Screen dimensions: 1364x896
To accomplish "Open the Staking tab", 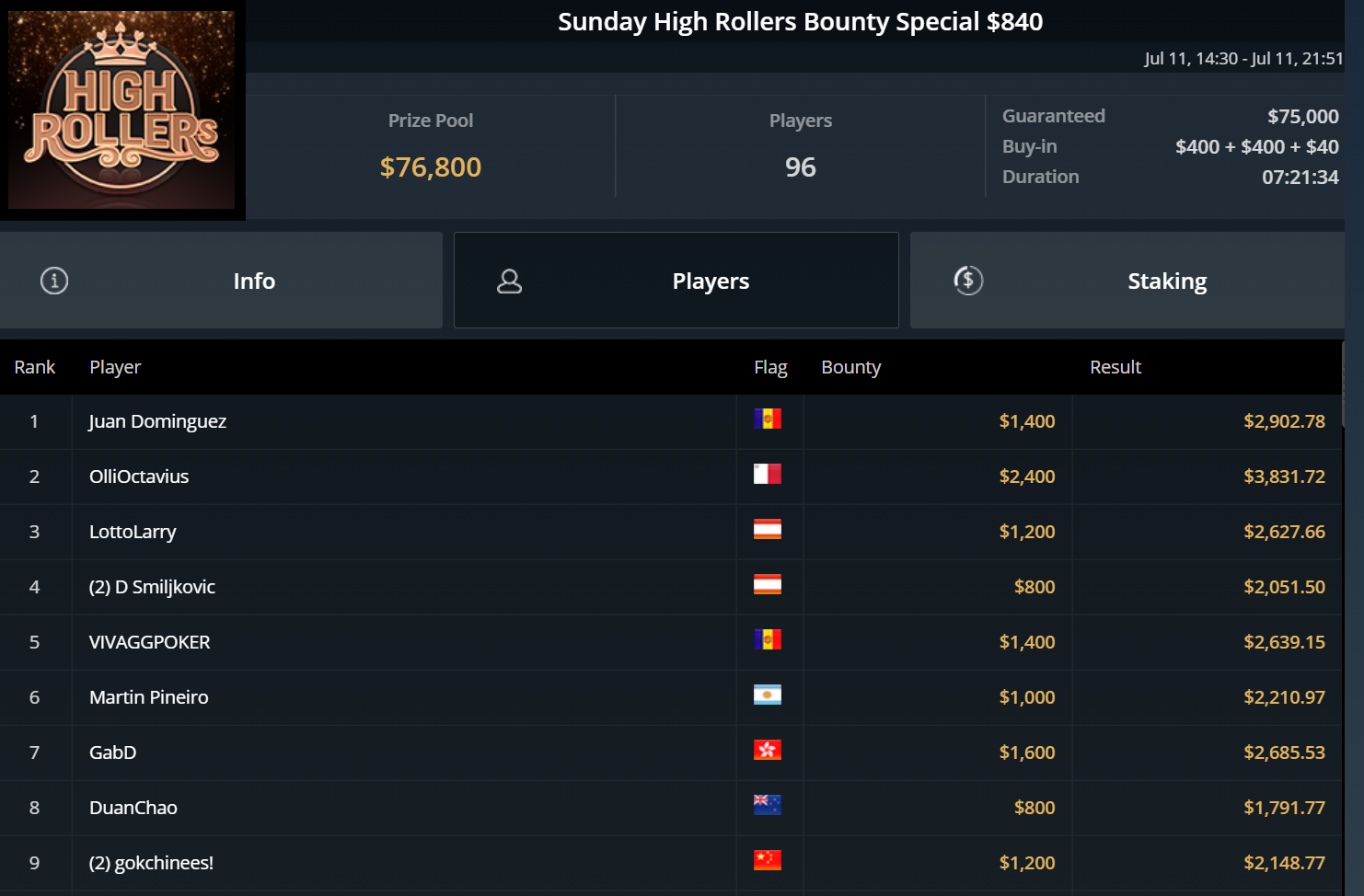I will (x=1166, y=281).
